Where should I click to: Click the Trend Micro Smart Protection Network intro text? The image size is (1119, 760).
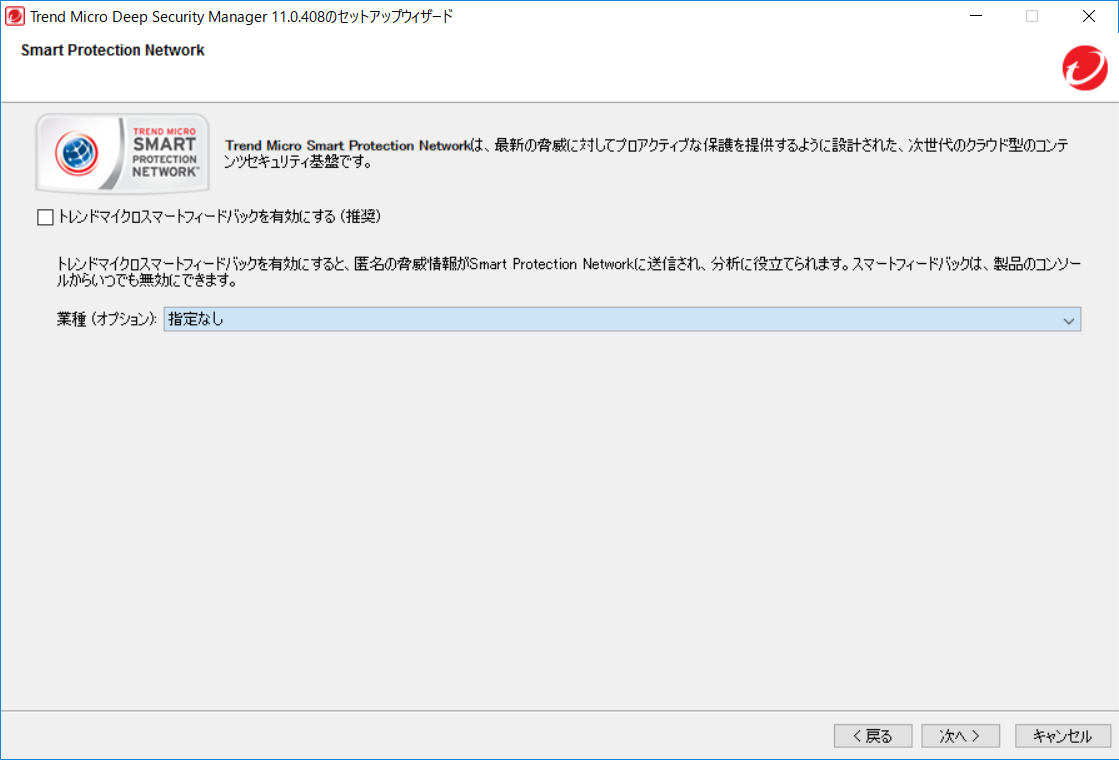click(x=647, y=153)
